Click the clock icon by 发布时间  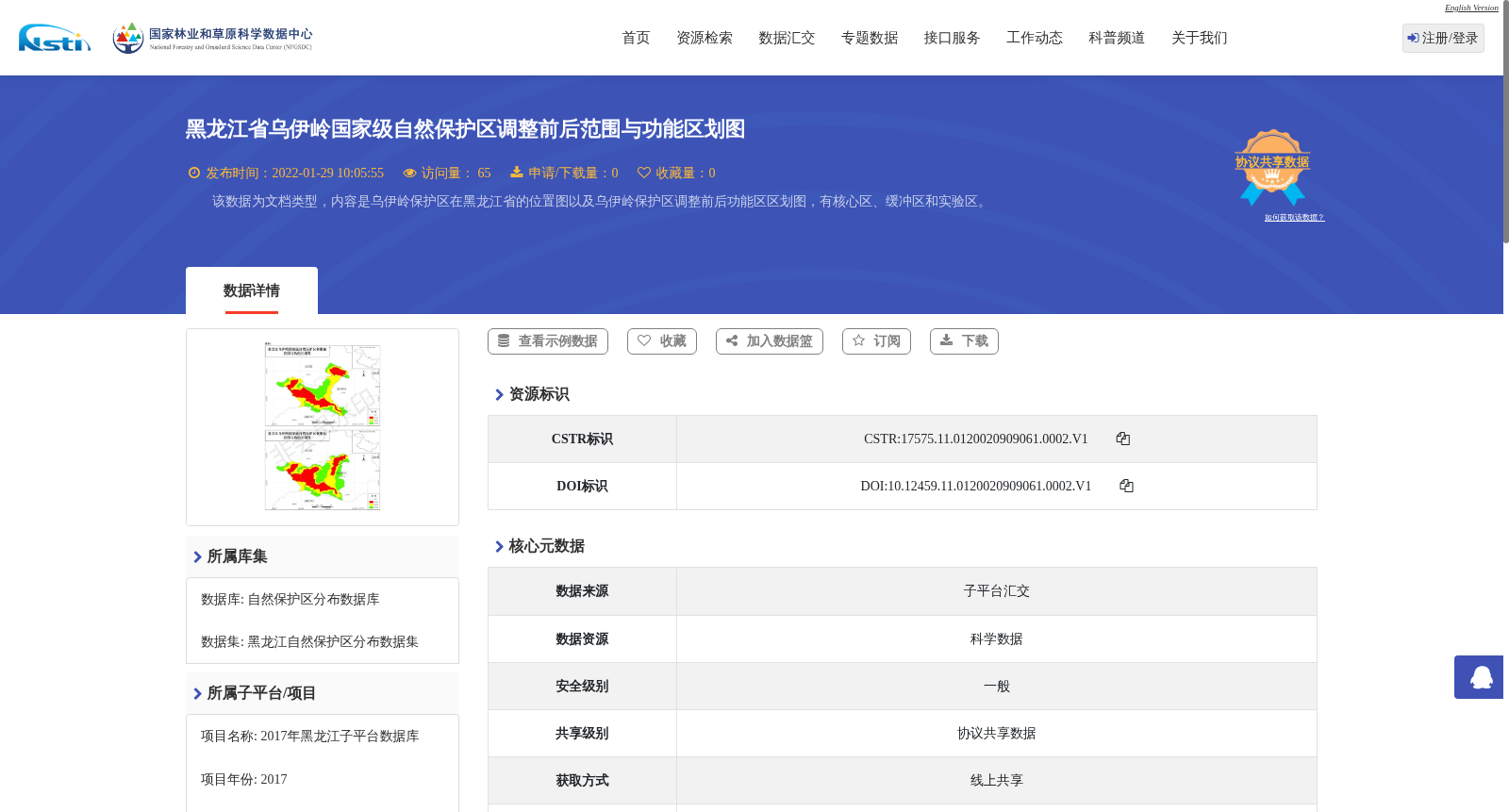coord(194,173)
